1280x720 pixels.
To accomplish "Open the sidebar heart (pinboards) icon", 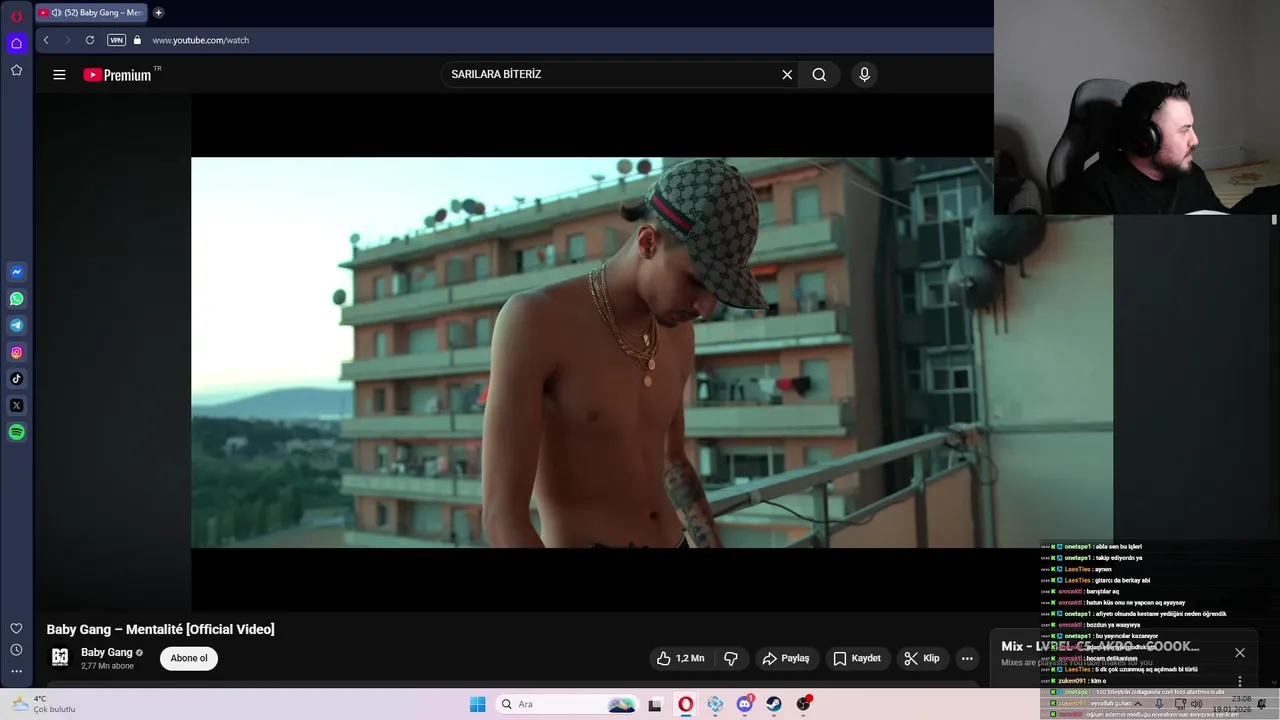I will [x=16, y=628].
